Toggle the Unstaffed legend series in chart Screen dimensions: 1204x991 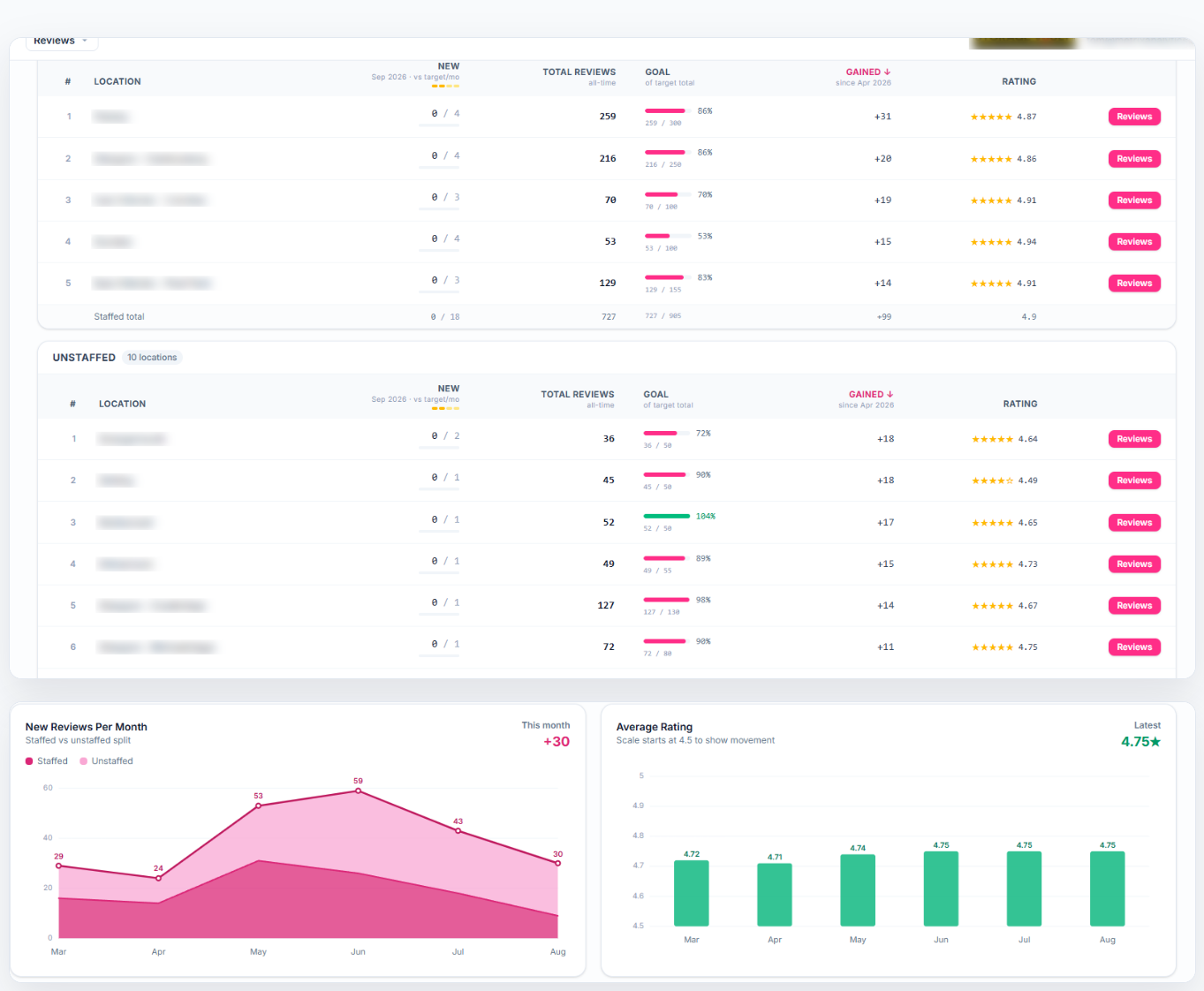pyautogui.click(x=107, y=761)
